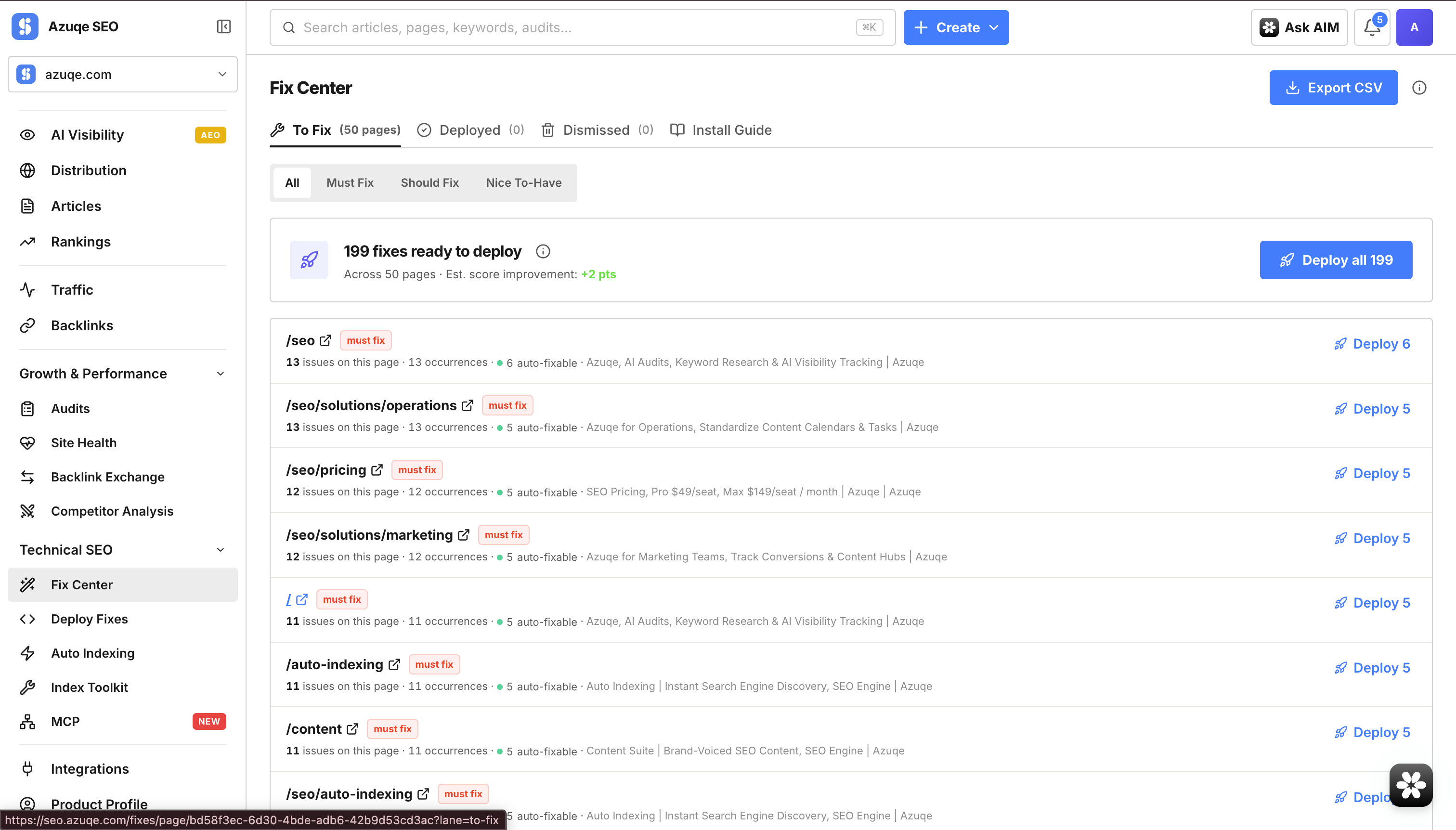Viewport: 1456px width, 830px height.
Task: Switch to the Dismissed tab
Action: click(597, 130)
